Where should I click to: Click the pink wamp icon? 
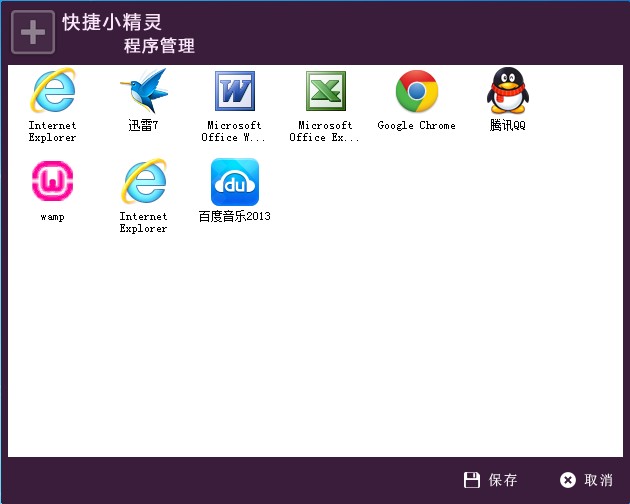[x=52, y=182]
